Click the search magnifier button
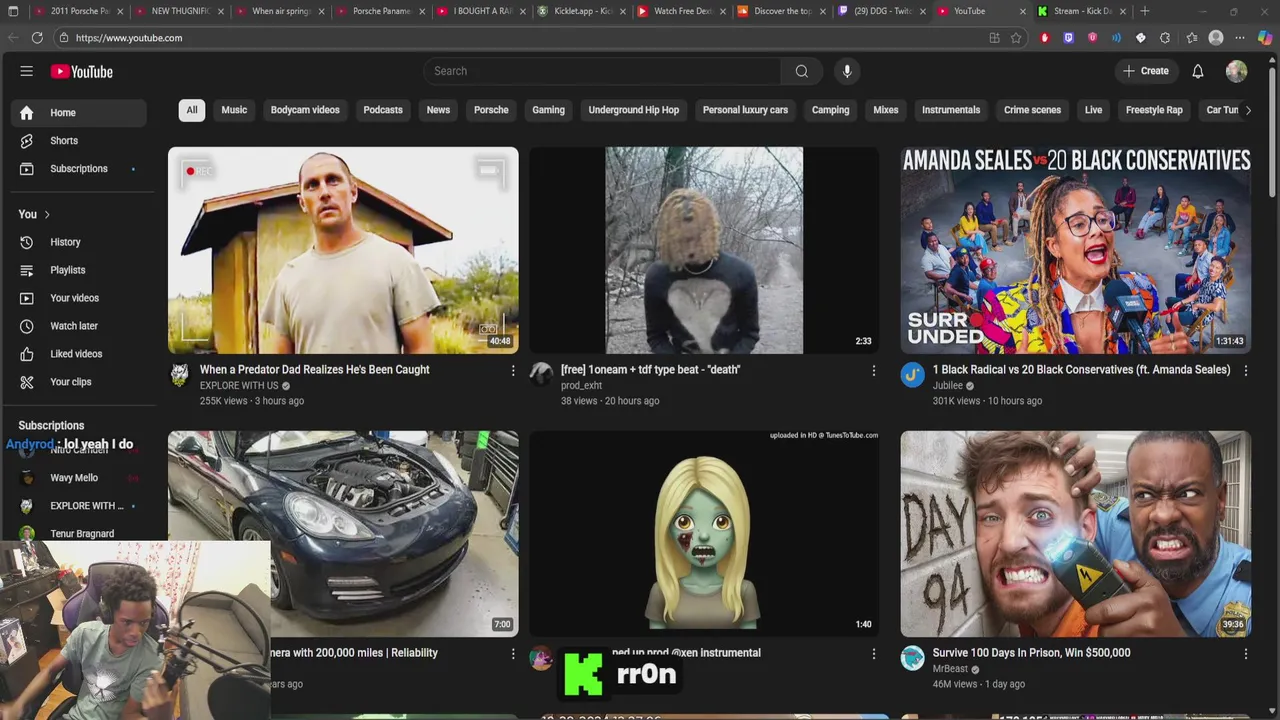1280x720 pixels. coord(801,71)
